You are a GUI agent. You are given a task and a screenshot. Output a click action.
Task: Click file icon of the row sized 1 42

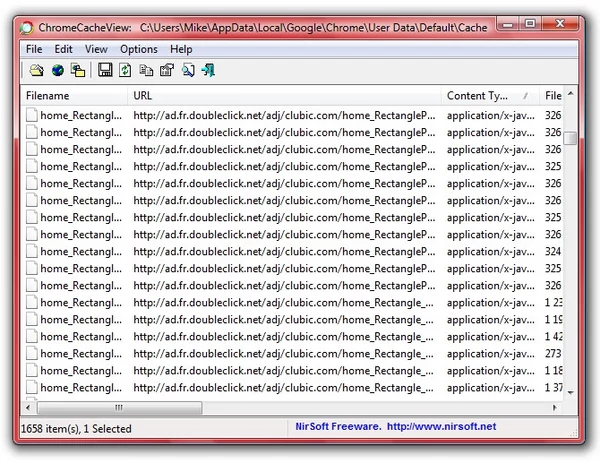click(32, 337)
